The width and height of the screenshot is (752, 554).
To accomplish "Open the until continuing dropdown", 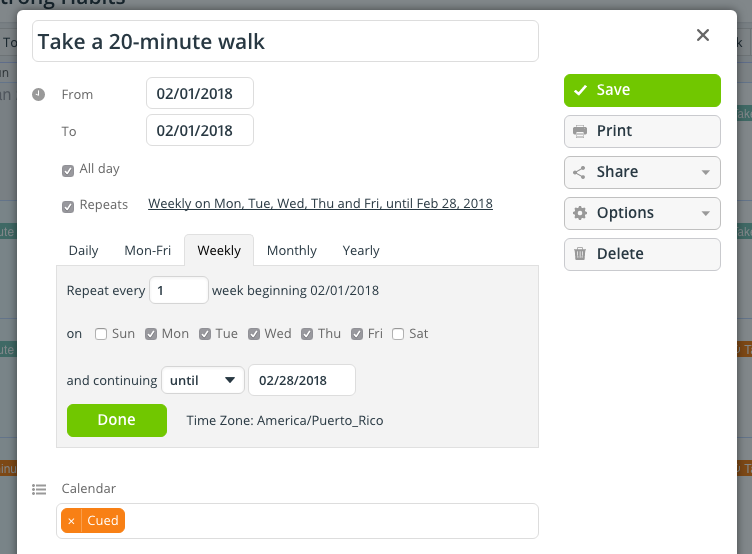I will click(203, 380).
